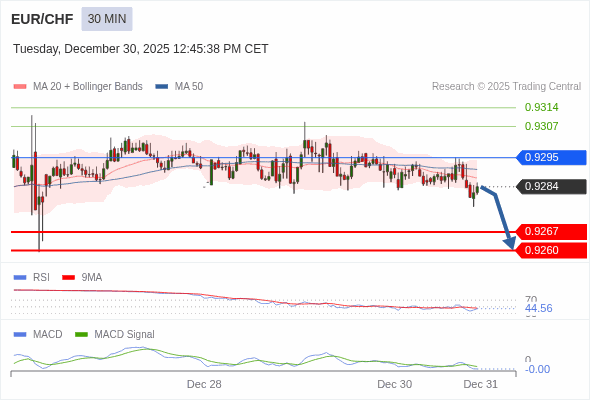Click the 30 MIN timeframe badge
This screenshot has height=400, width=590.
pos(107,19)
